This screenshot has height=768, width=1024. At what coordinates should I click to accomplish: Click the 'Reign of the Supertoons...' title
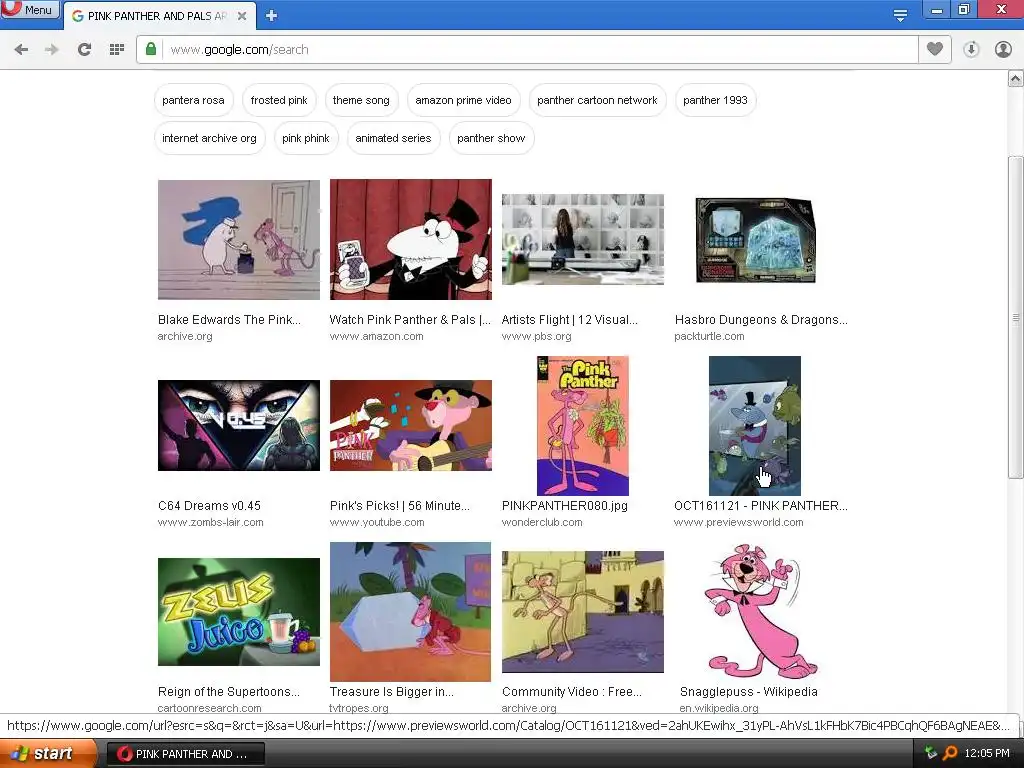click(229, 692)
